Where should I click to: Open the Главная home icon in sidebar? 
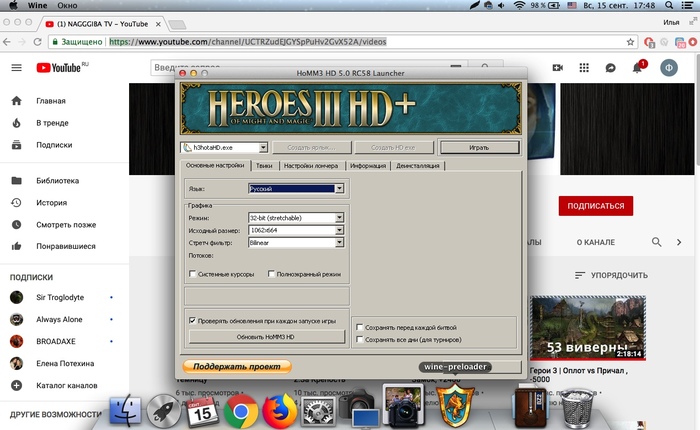click(x=17, y=101)
